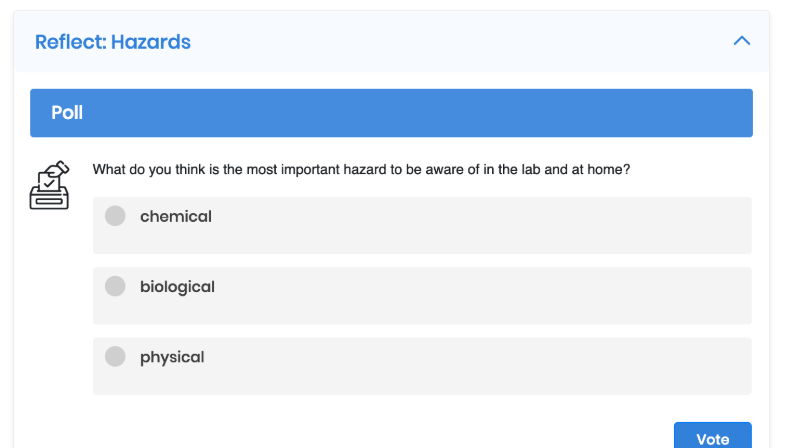Select the physical radio button

coord(115,356)
